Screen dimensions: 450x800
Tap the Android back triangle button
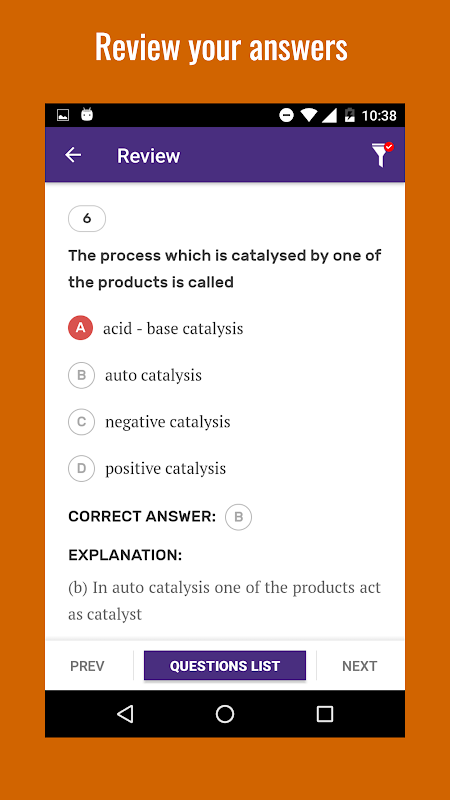pos(125,714)
